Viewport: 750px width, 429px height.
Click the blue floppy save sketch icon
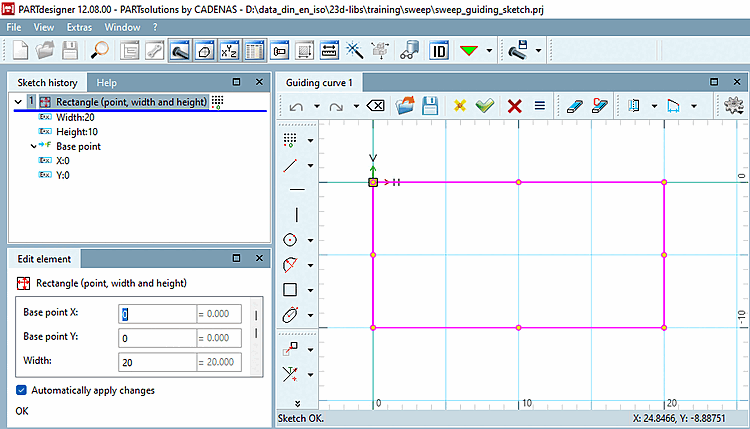point(430,106)
